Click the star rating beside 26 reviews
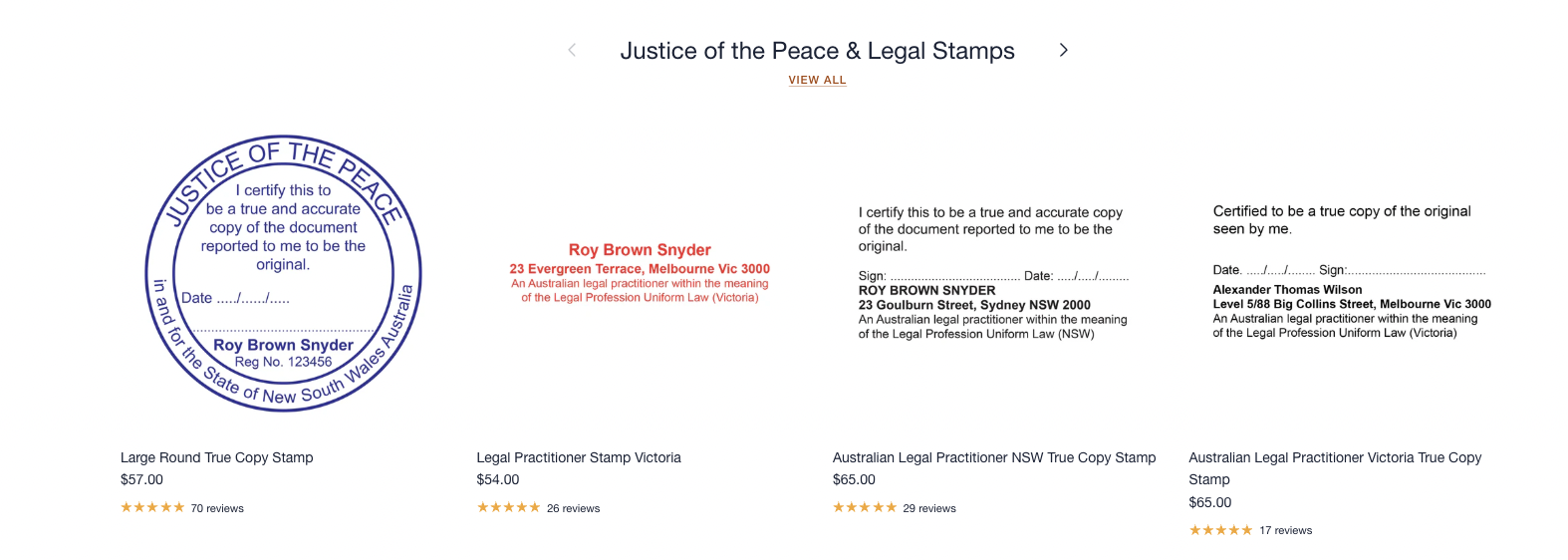 coord(508,508)
